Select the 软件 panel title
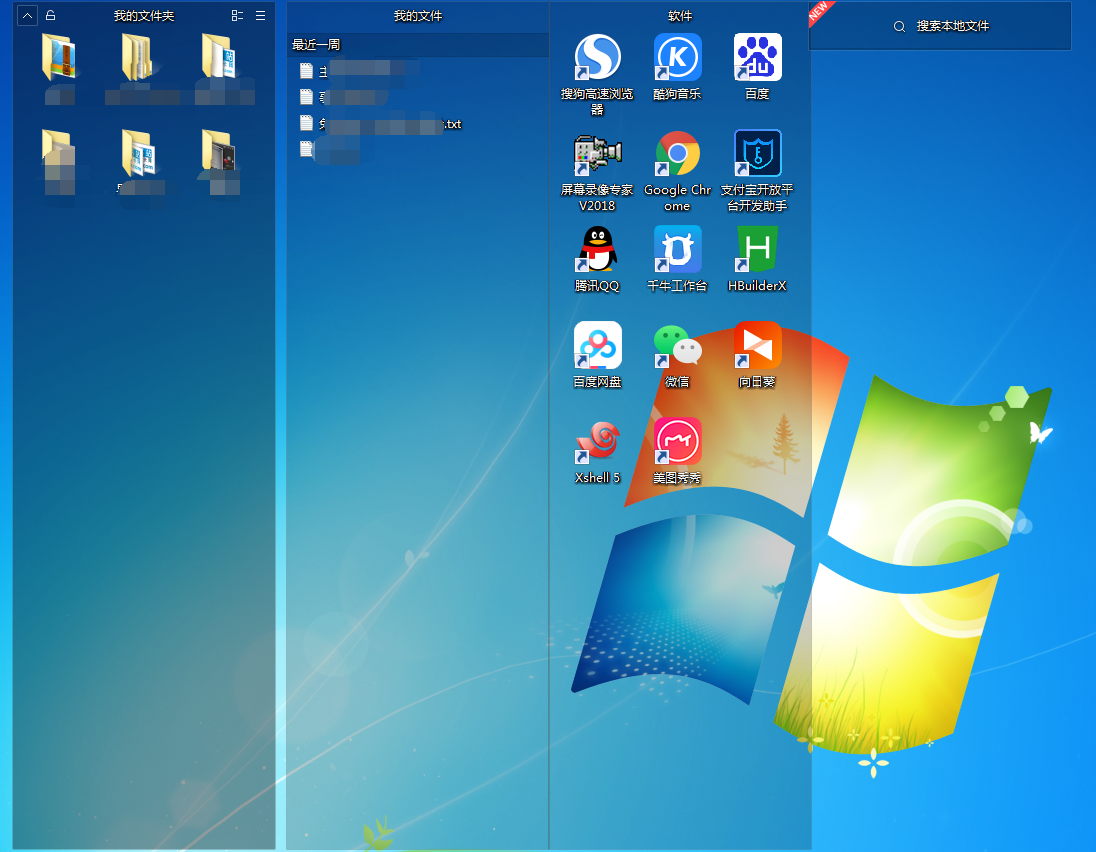The height and width of the screenshot is (852, 1096). point(680,15)
